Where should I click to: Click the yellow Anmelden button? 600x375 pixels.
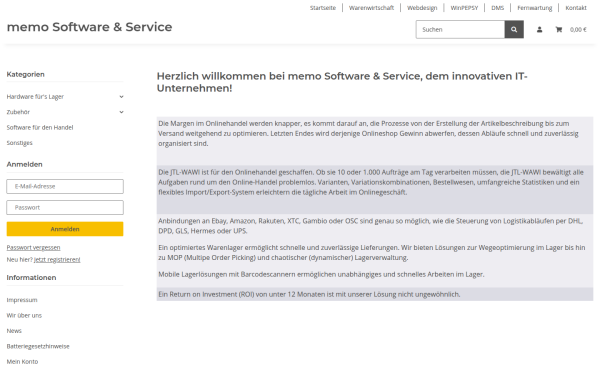[x=65, y=229]
